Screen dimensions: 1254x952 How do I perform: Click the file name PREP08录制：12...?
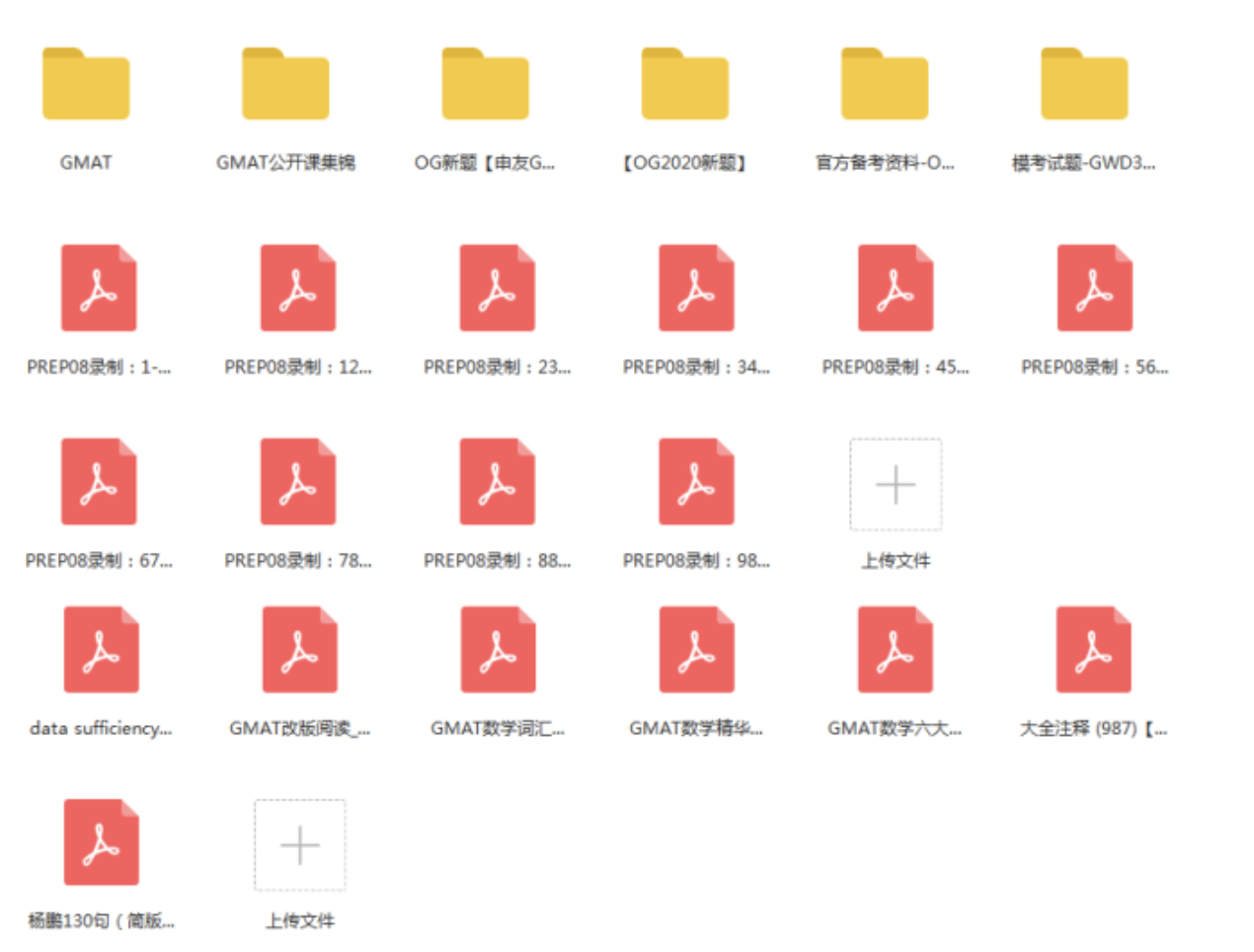point(298,367)
